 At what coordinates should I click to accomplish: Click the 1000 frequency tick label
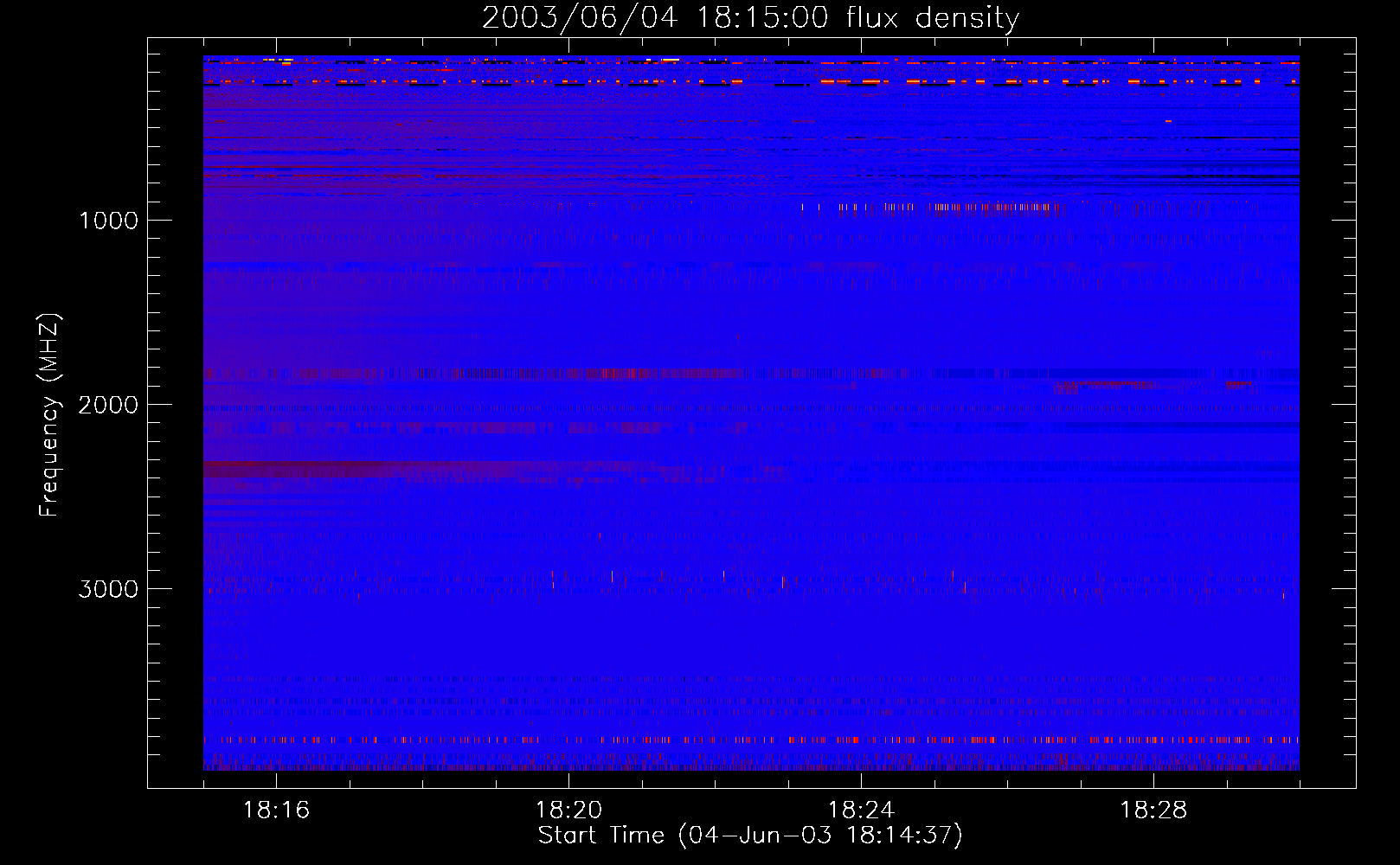[x=108, y=220]
